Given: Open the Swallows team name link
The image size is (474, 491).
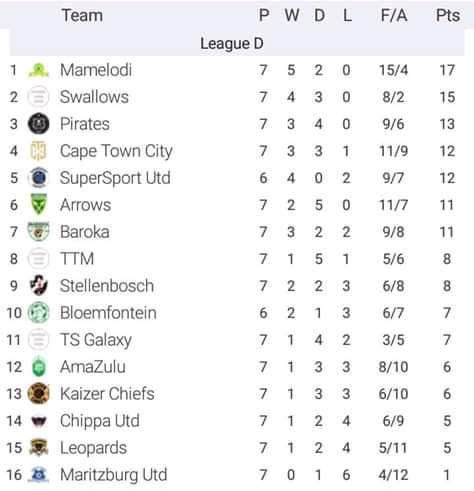Looking at the screenshot, I should 94,97.
